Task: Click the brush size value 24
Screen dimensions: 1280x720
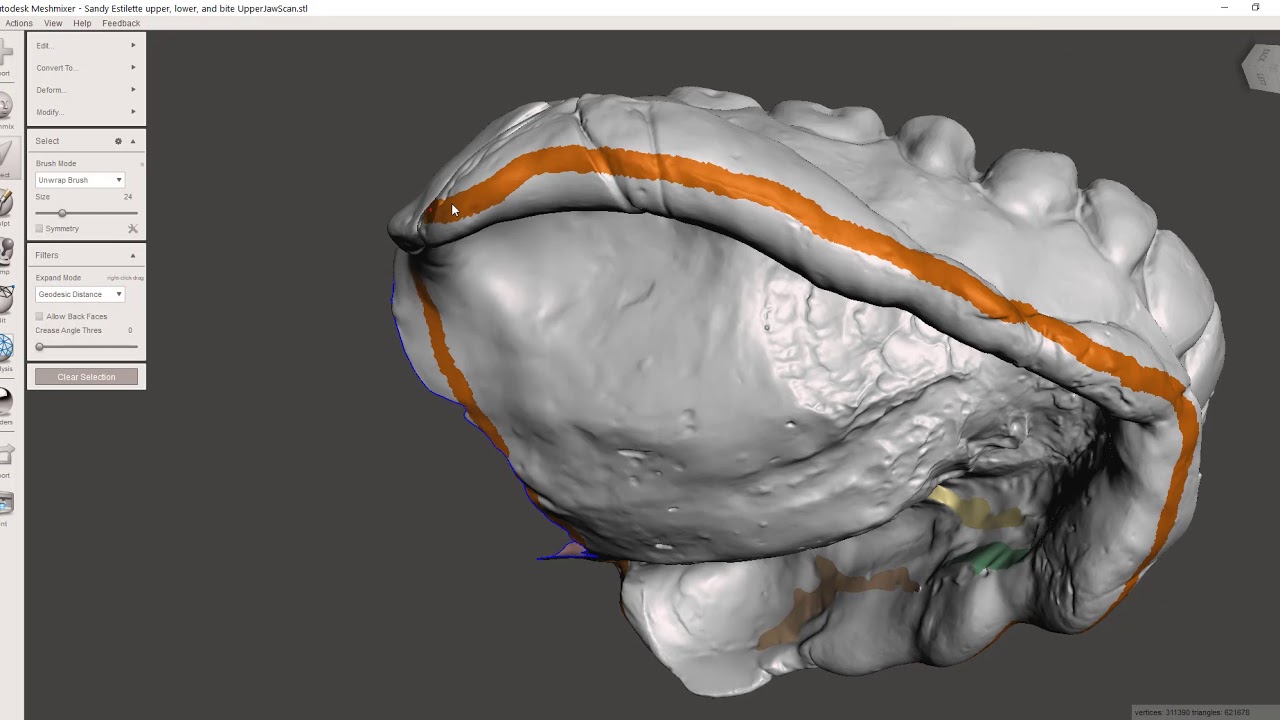Action: 128,197
